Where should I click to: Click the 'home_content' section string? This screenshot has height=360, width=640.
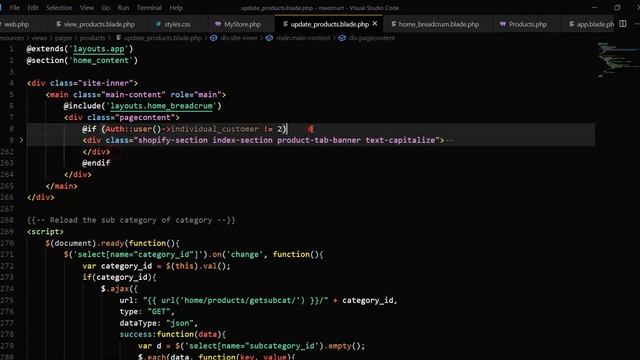101,60
